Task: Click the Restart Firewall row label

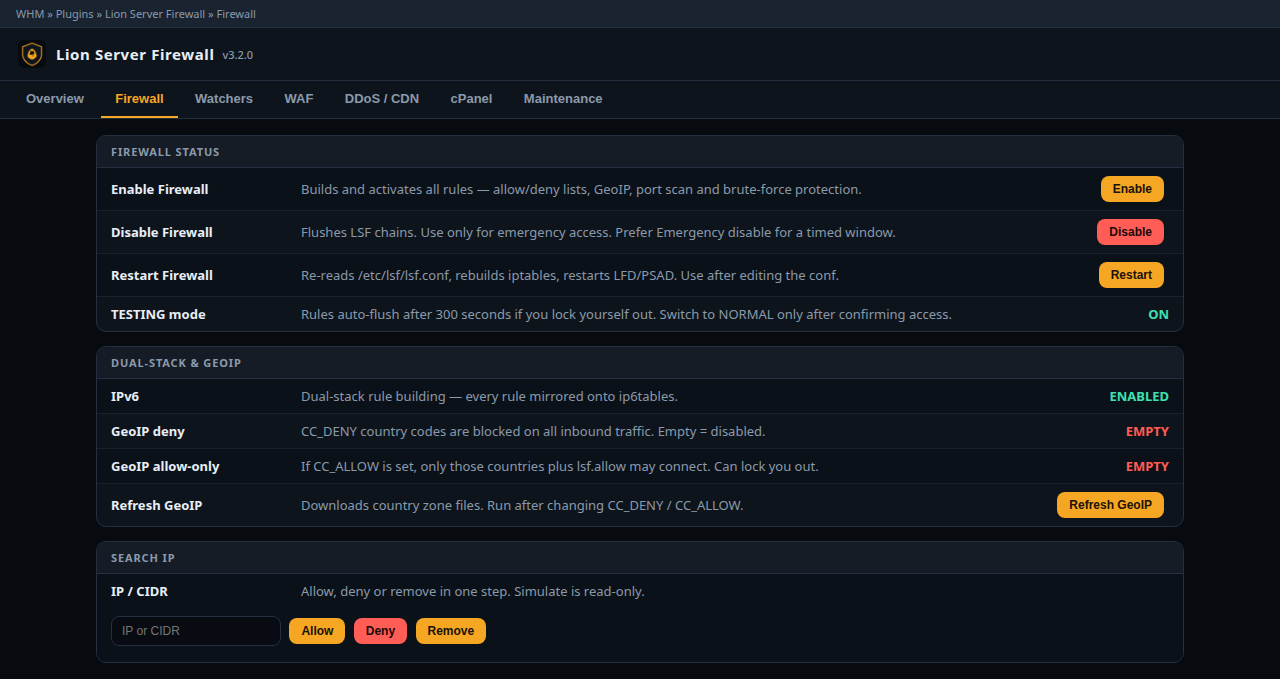Action: click(x=162, y=275)
